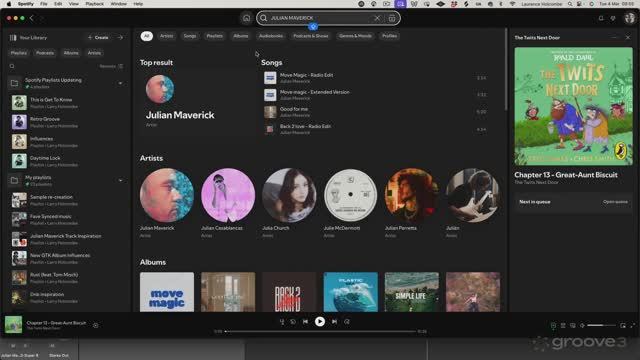Viewport: 640px width, 360px height.
Task: Open Simple Life album cover
Action: [x=411, y=292]
